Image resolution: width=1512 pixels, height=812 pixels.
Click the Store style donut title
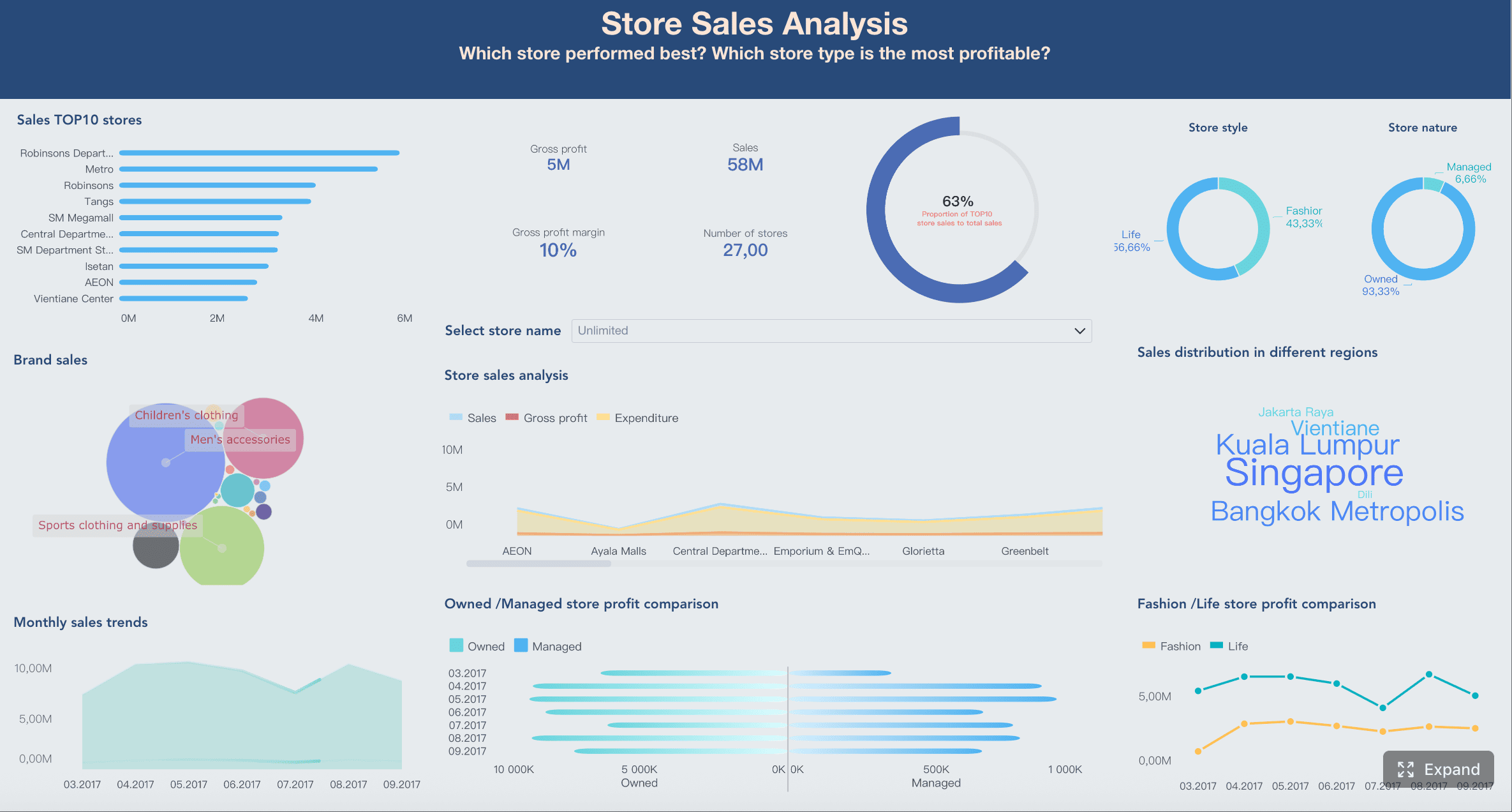coord(1217,127)
